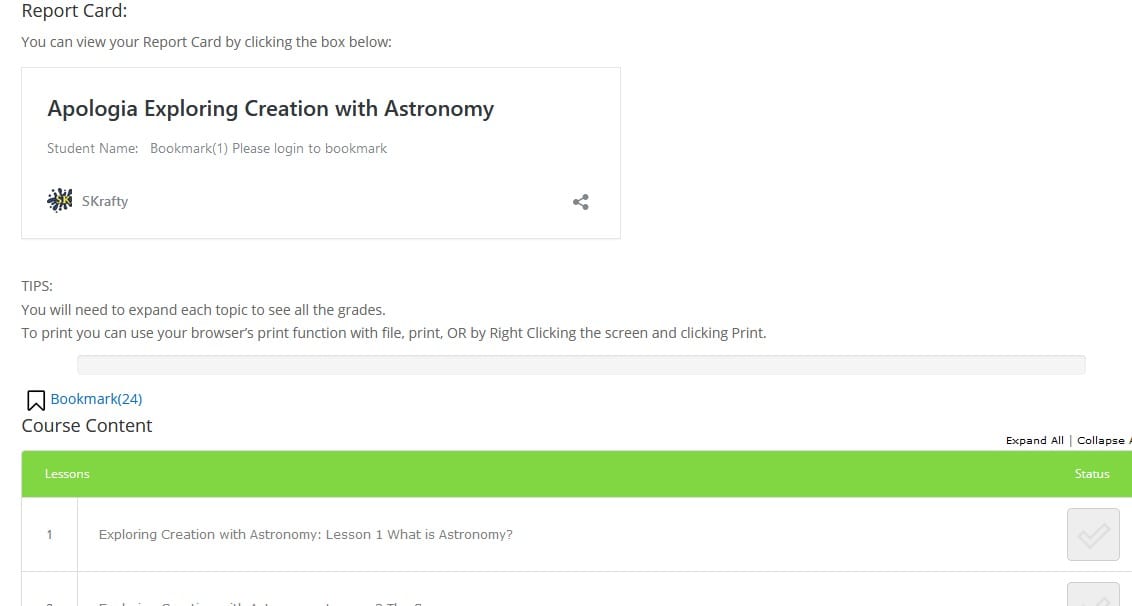
Task: Toggle the partially visible second lesson checkmark
Action: 1092,596
